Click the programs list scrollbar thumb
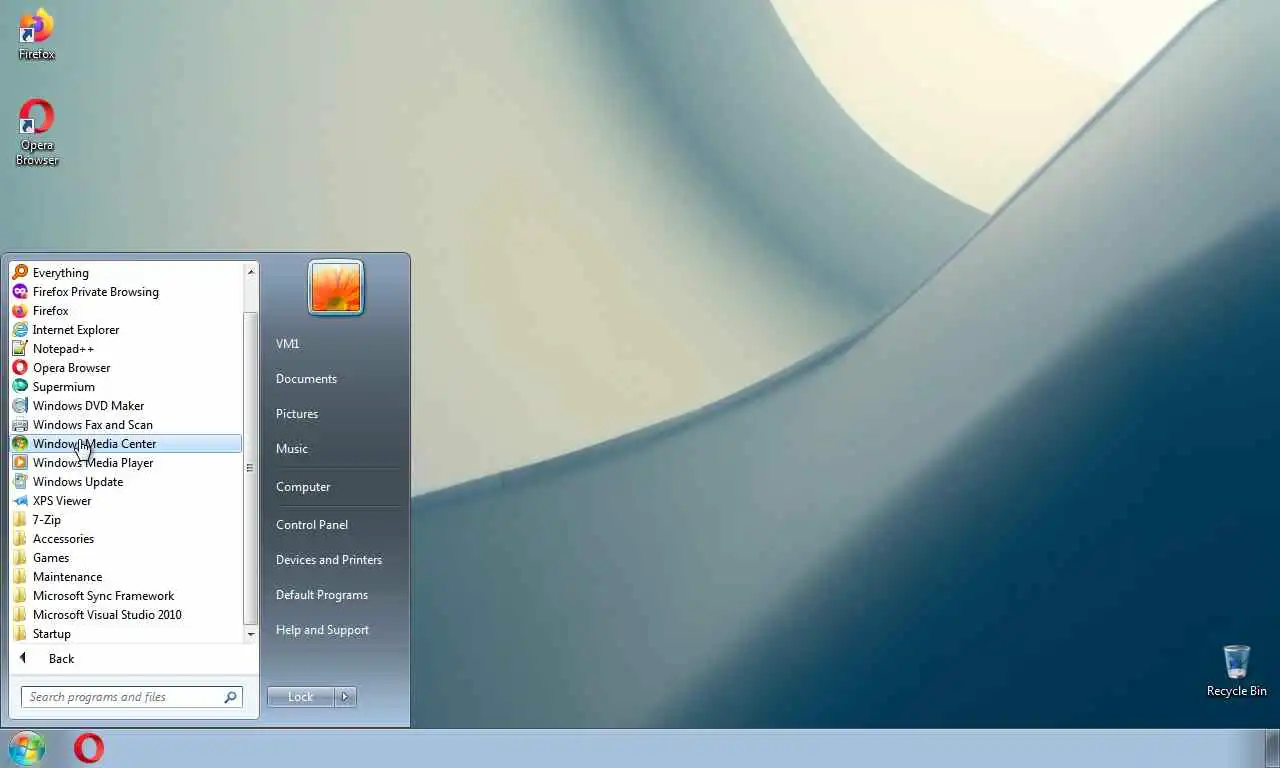 pos(250,467)
